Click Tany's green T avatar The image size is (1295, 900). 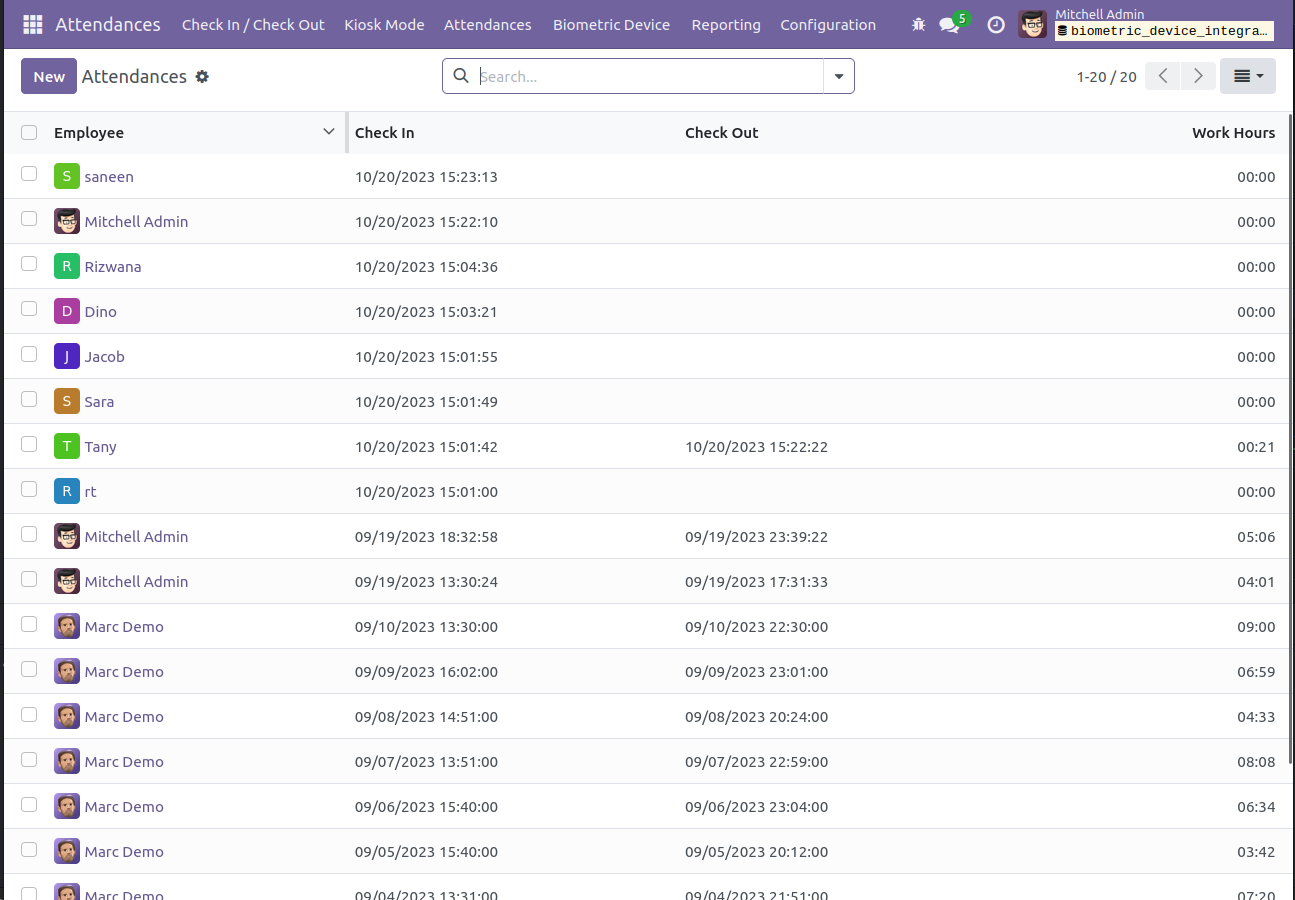[67, 447]
